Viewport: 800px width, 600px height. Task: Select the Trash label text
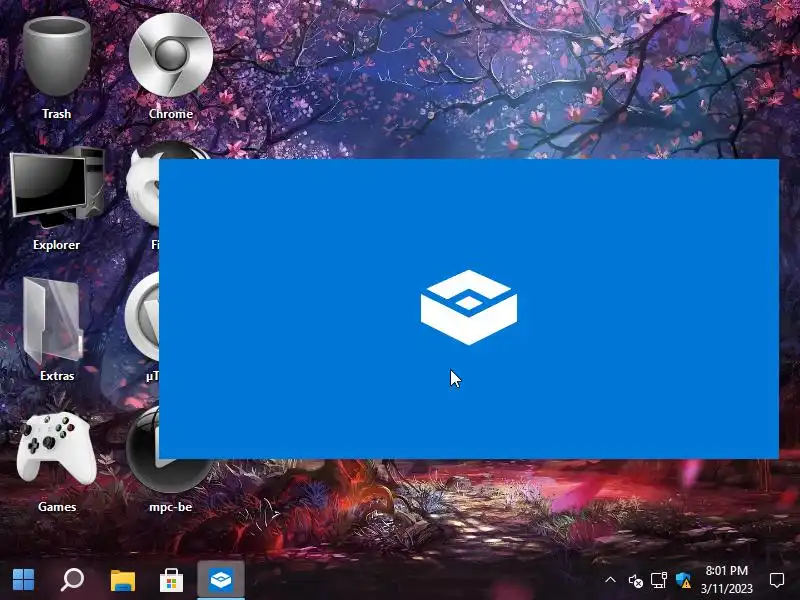tap(57, 114)
